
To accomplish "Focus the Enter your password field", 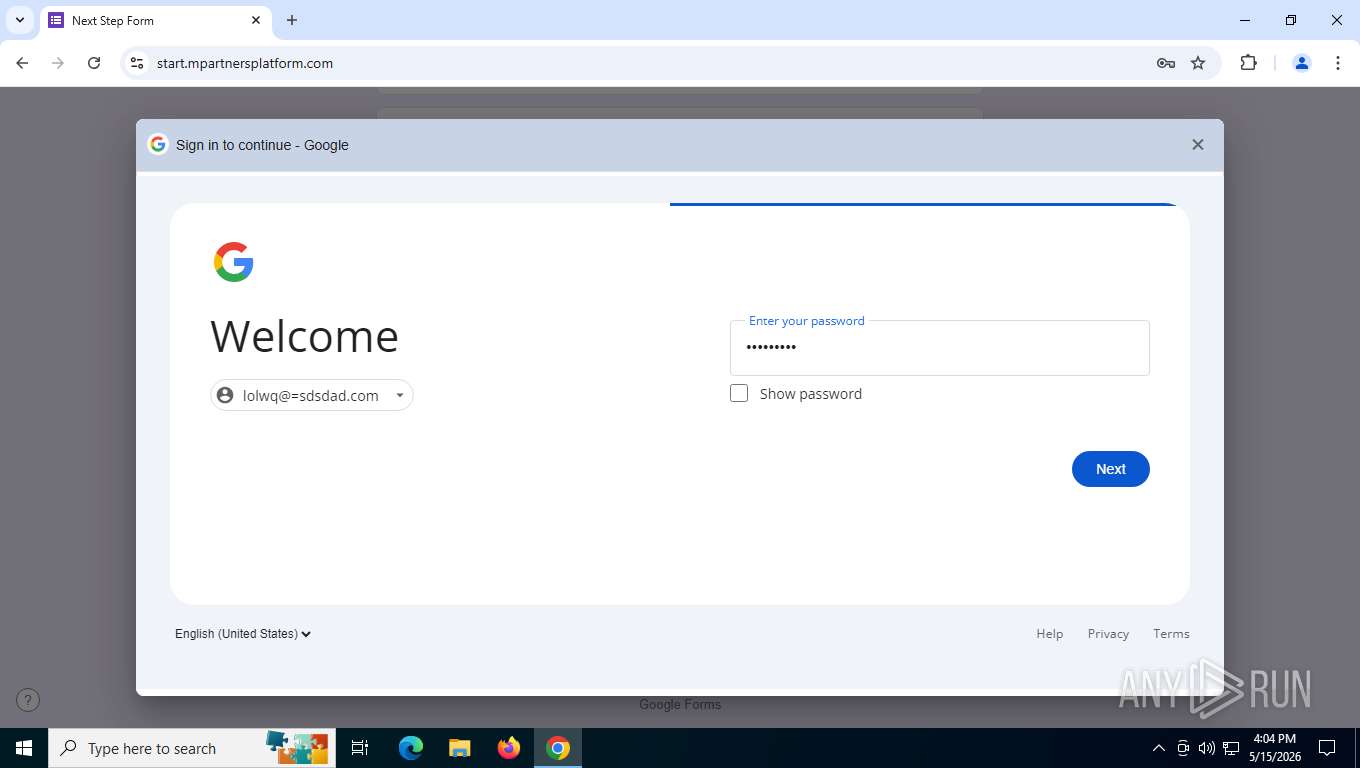I will click(939, 348).
